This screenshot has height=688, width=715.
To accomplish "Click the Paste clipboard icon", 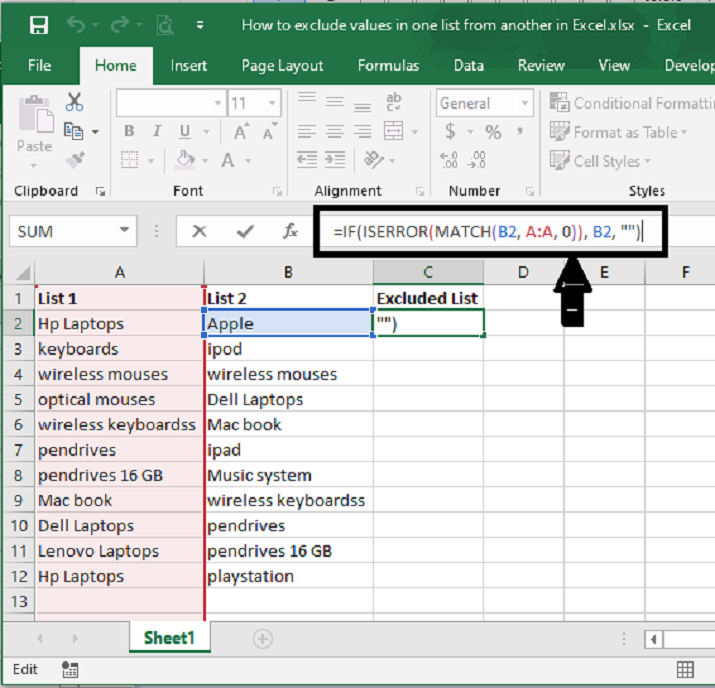I will click(x=36, y=114).
